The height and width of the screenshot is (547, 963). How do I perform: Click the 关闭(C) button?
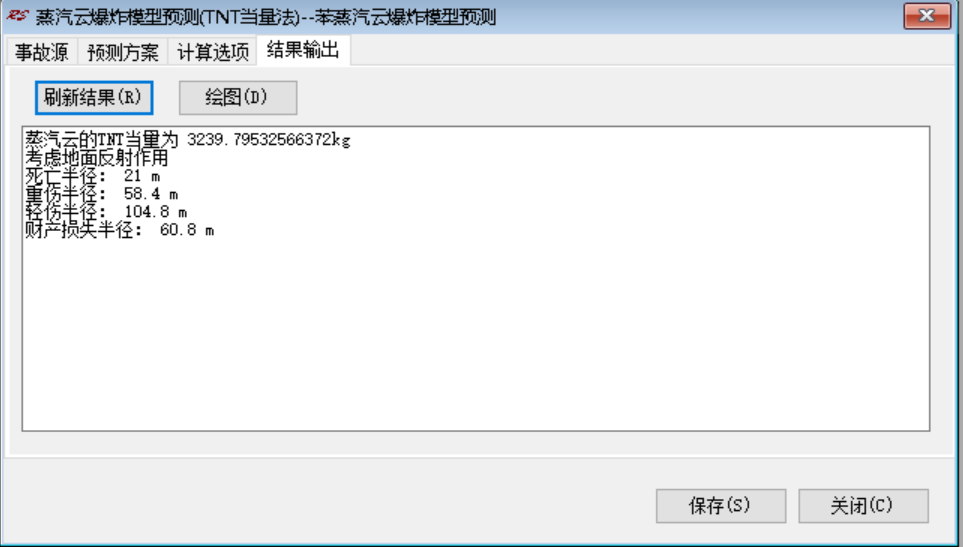[x=863, y=506]
